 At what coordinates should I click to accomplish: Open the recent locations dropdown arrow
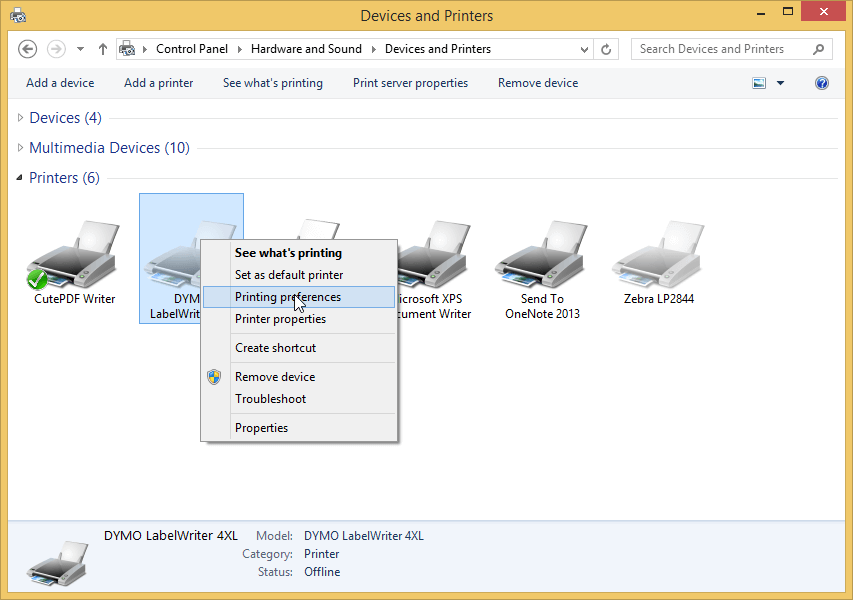[x=81, y=49]
